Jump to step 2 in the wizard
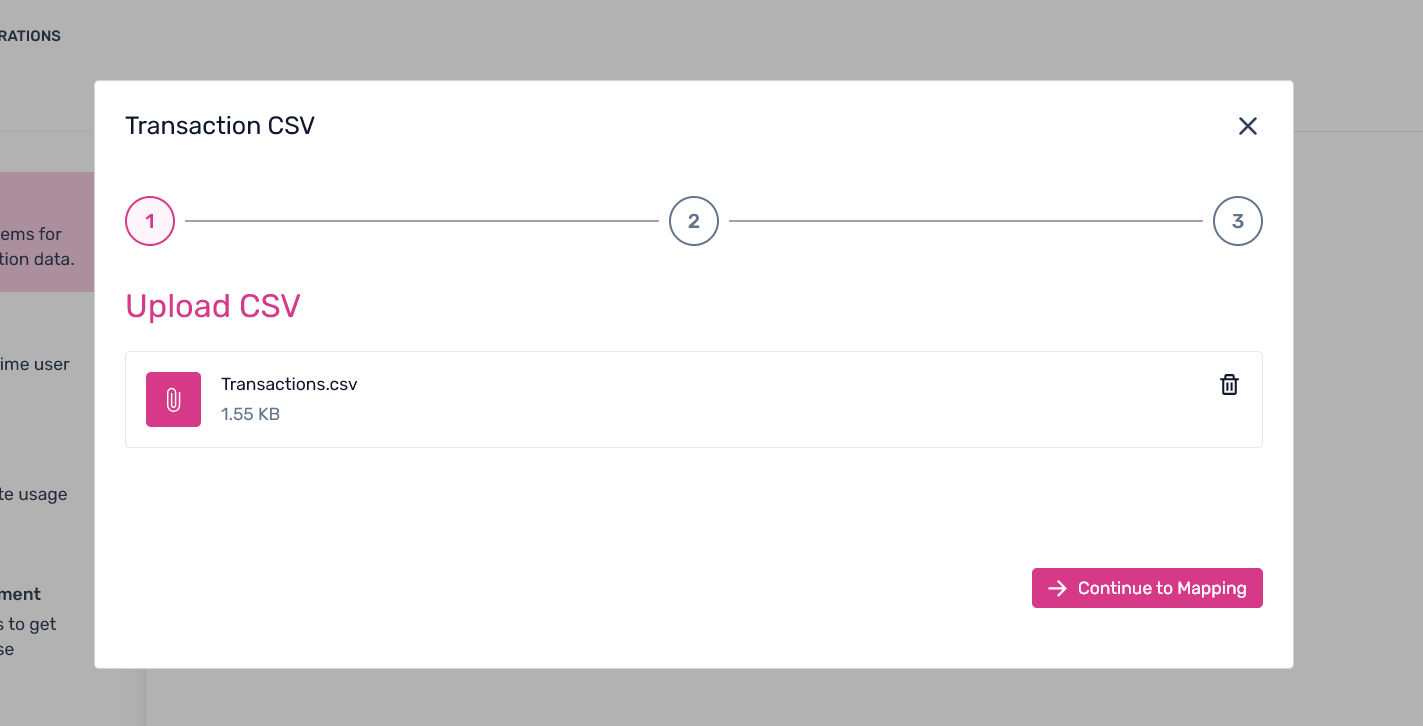This screenshot has height=726, width=1423. pyautogui.click(x=694, y=222)
